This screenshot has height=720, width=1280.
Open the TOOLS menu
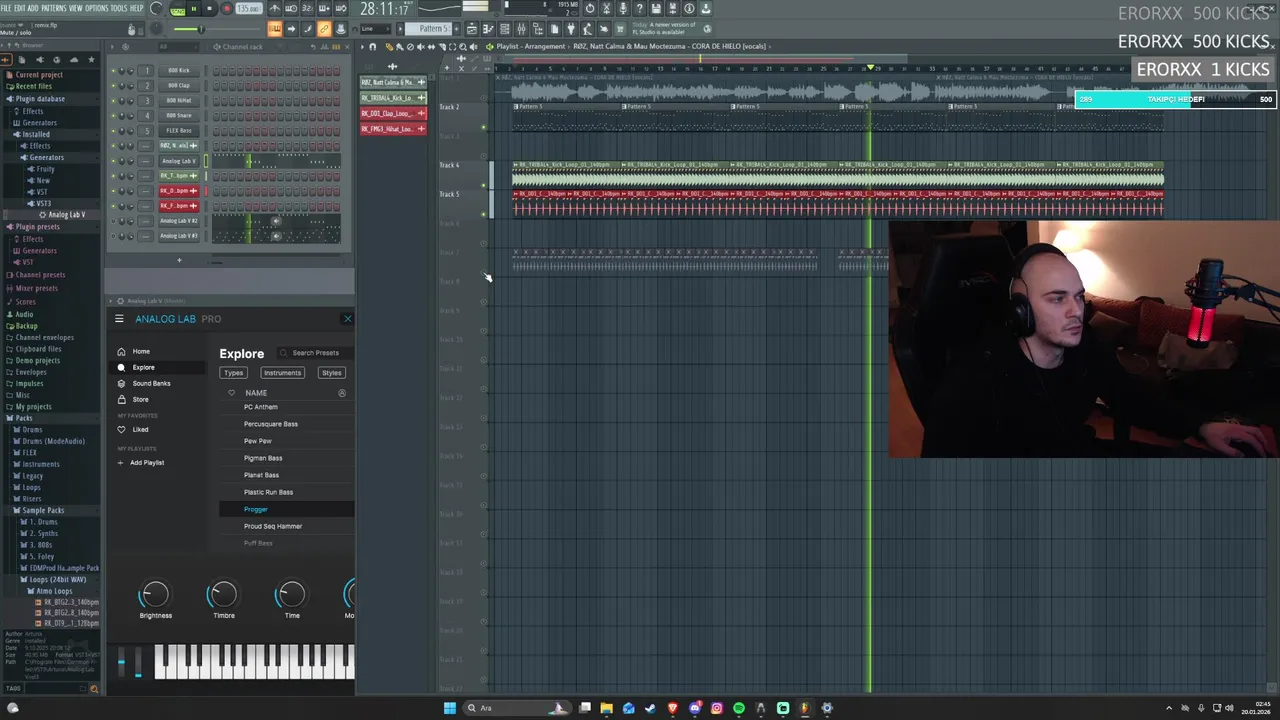coord(119,8)
